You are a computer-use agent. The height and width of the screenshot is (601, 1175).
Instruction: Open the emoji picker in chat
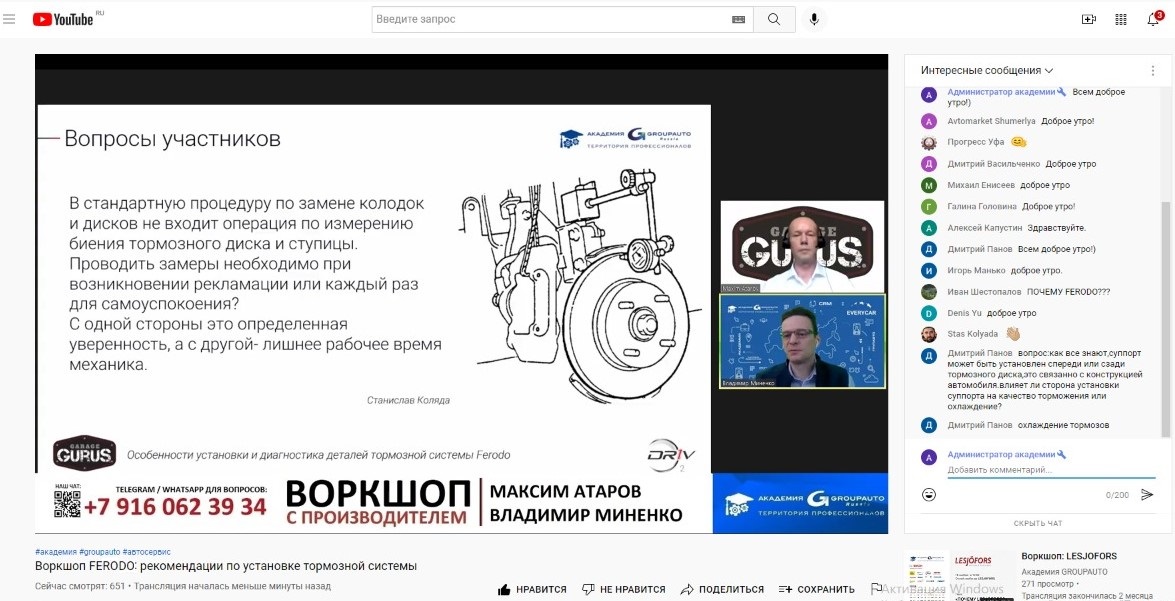[x=928, y=495]
